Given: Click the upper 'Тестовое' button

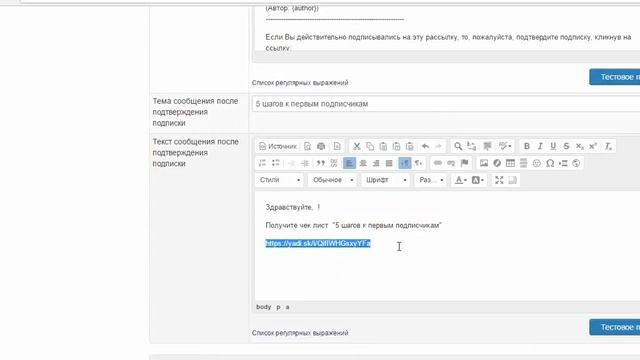Looking at the screenshot, I should click(615, 77).
